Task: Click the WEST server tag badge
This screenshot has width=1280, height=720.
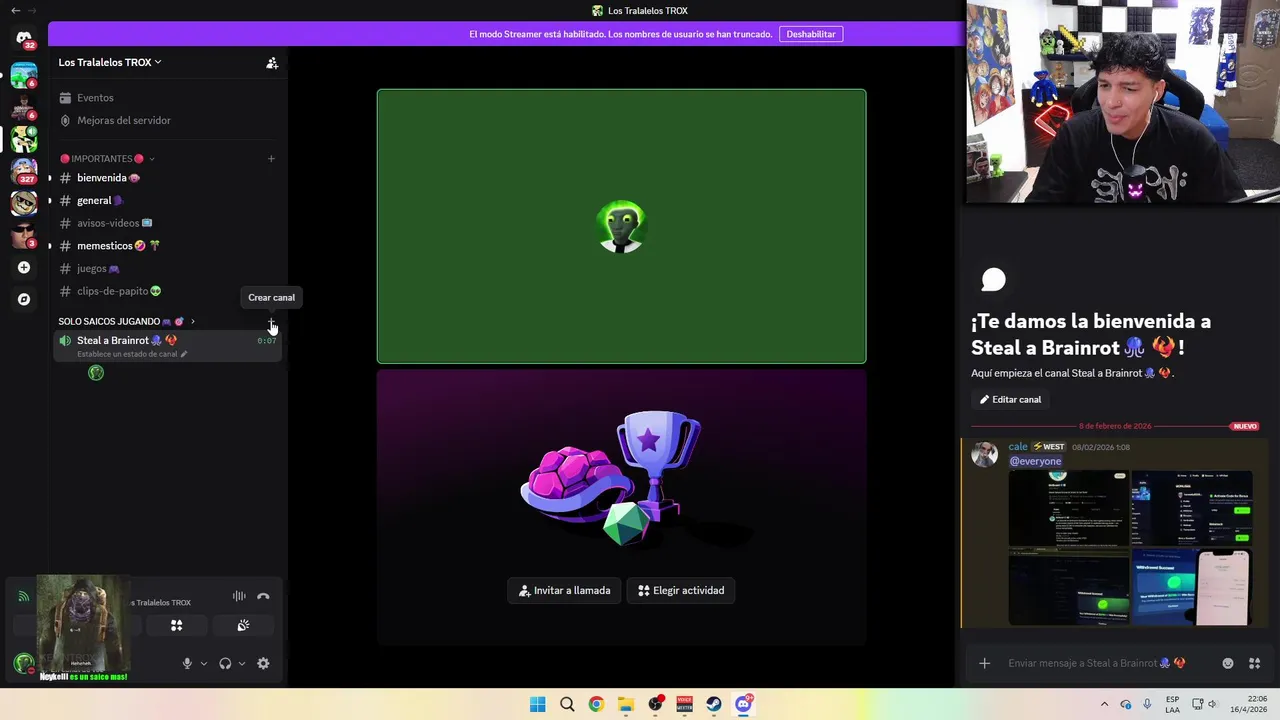Action: pyautogui.click(x=1049, y=447)
